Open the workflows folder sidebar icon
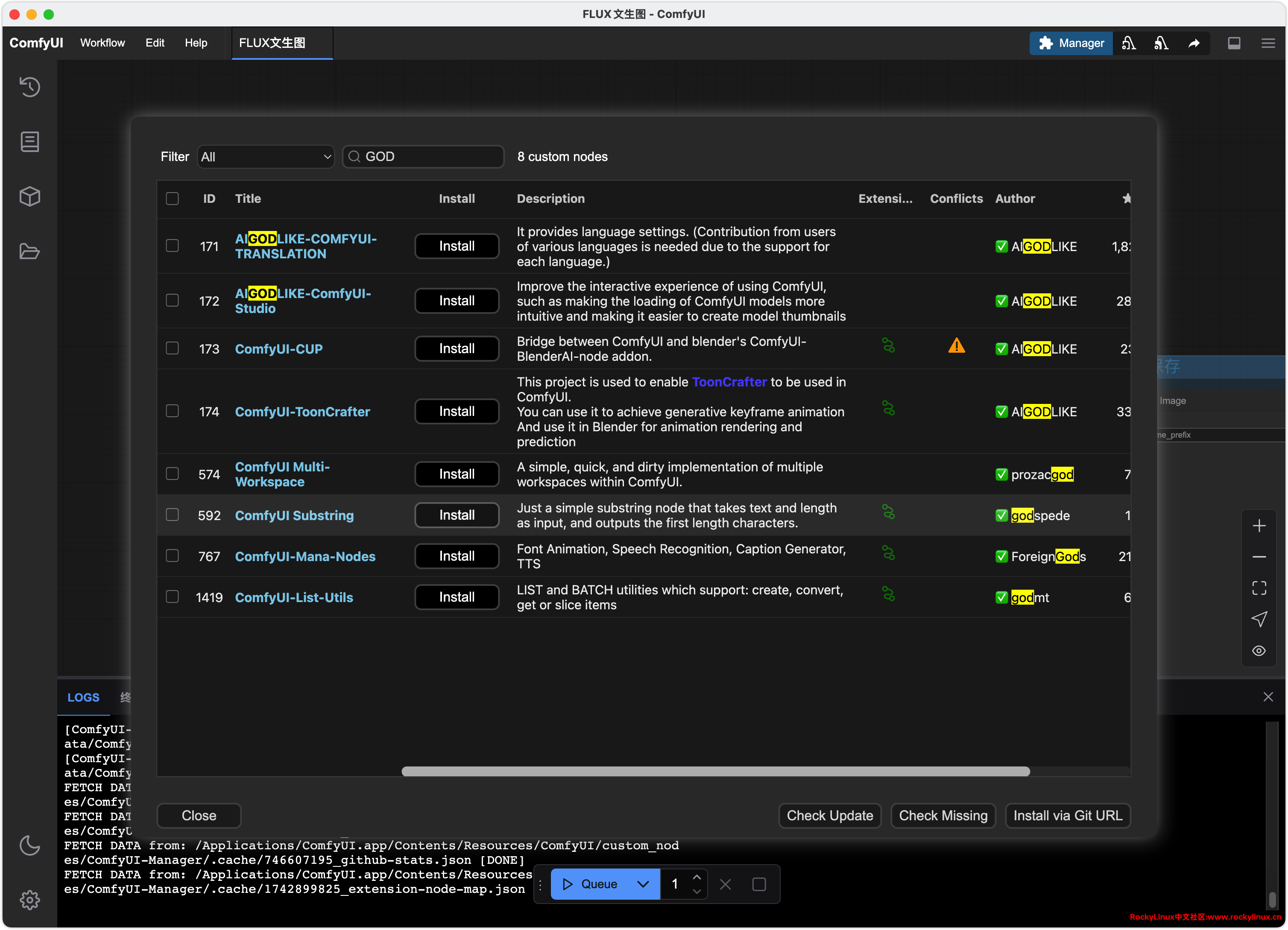The image size is (1288, 930). [29, 251]
